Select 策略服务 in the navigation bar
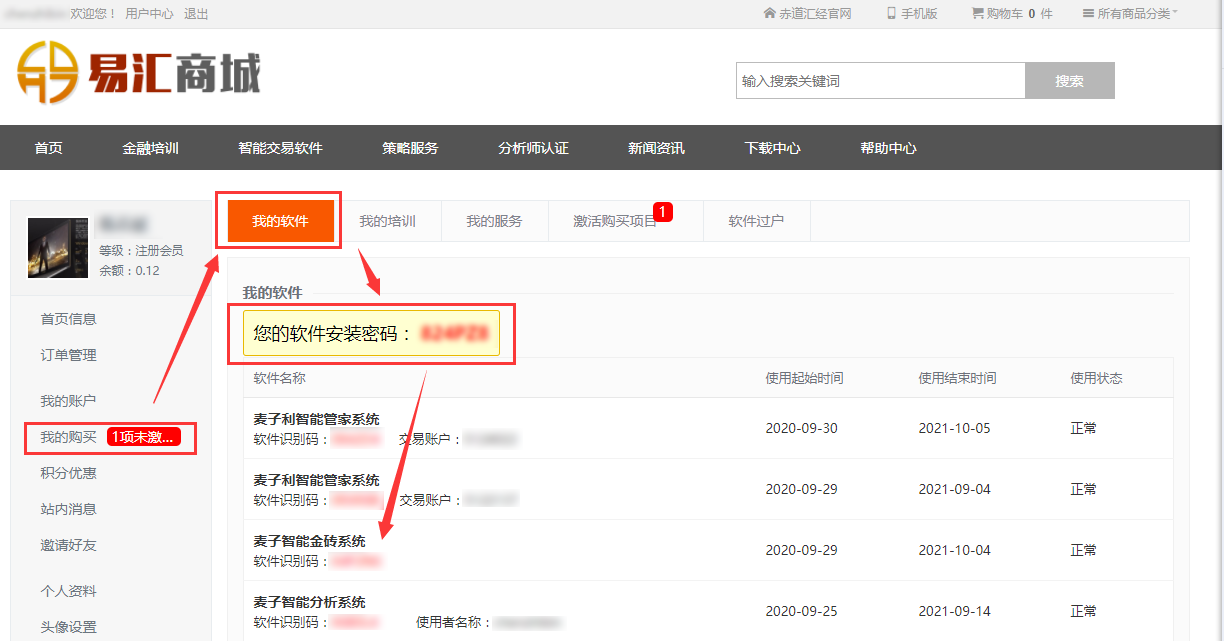This screenshot has width=1224, height=641. pos(410,148)
